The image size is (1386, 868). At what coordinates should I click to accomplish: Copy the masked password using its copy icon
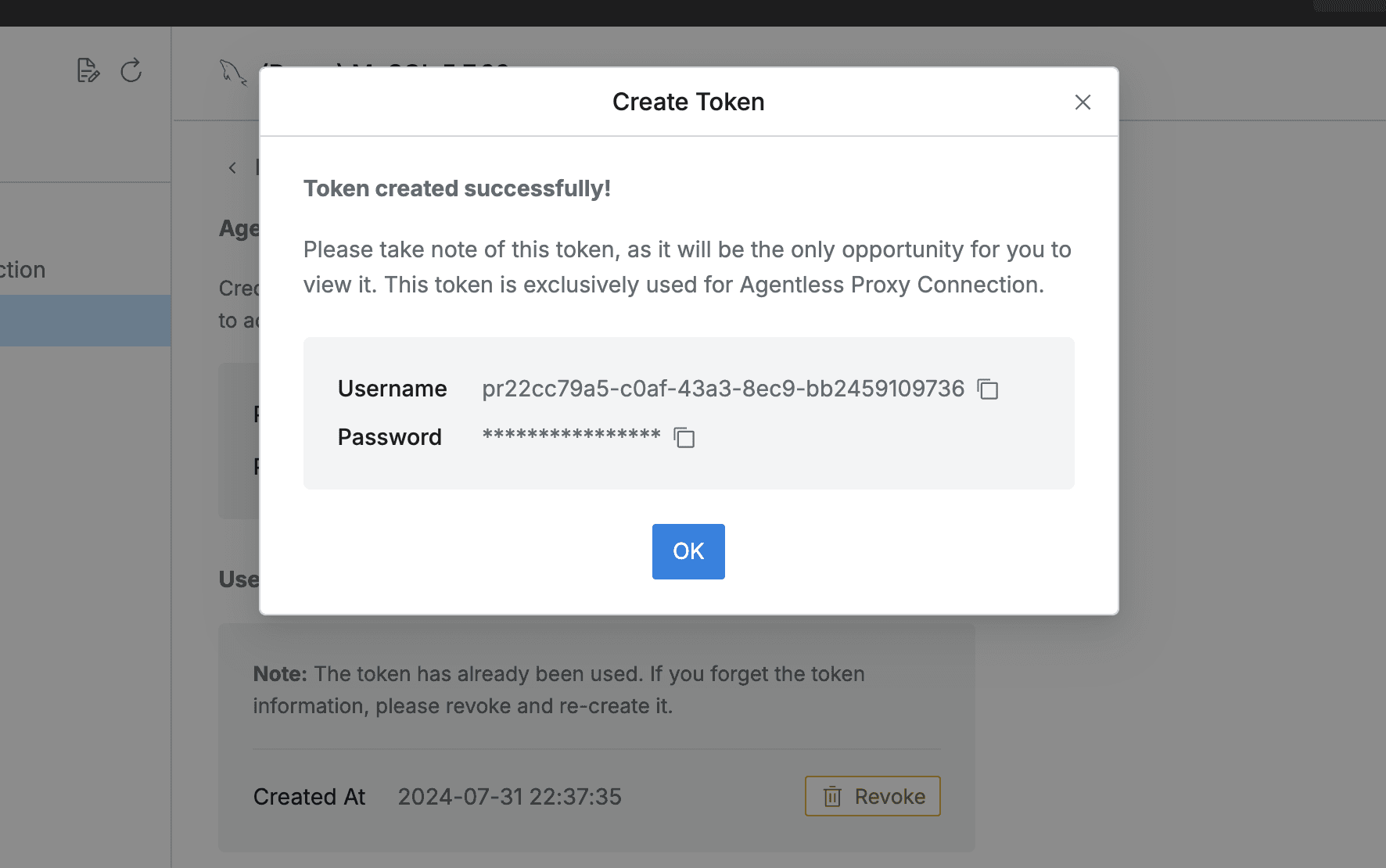pyautogui.click(x=684, y=438)
